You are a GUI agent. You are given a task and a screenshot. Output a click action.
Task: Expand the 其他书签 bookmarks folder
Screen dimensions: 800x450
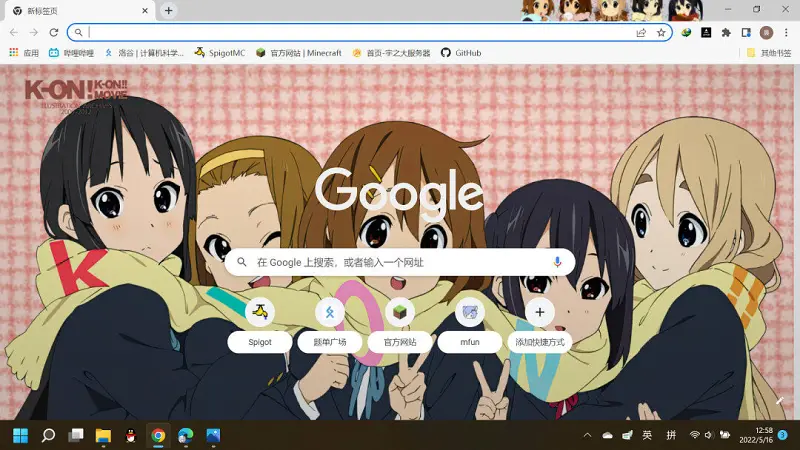[768, 53]
